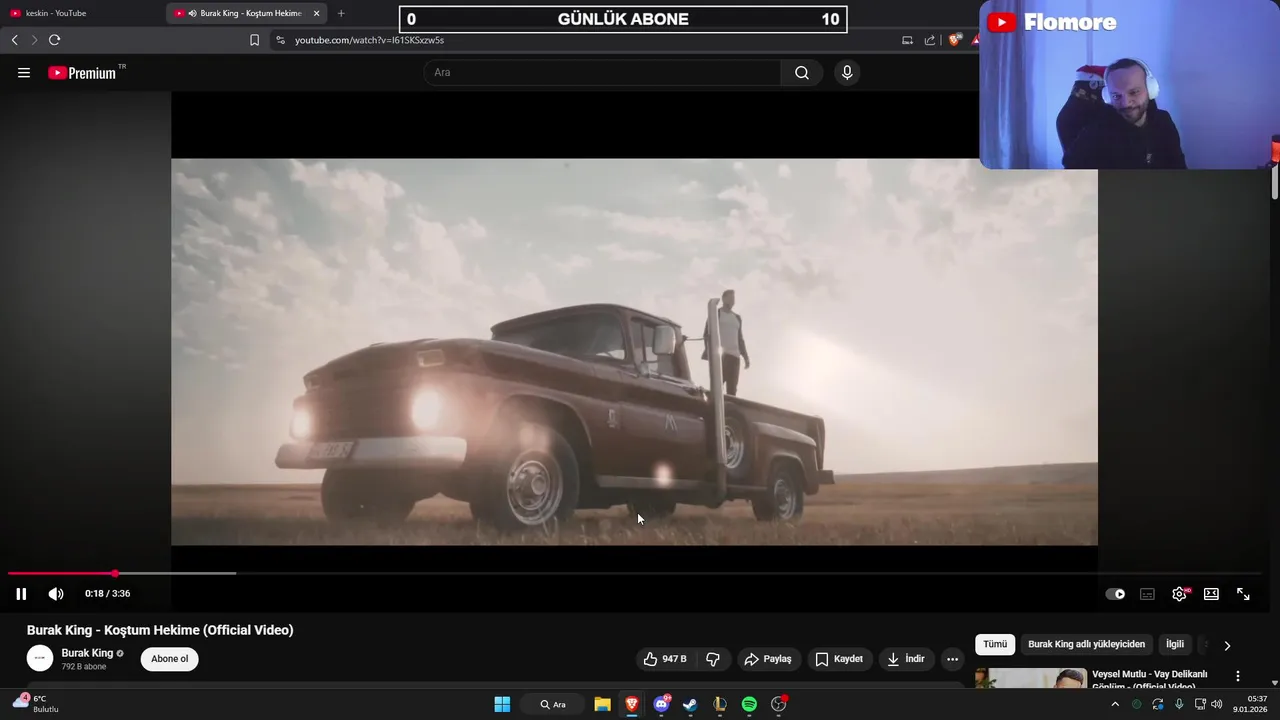Expand hidden system tray icons chevron
Viewport: 1280px width, 720px height.
pos(1115,704)
